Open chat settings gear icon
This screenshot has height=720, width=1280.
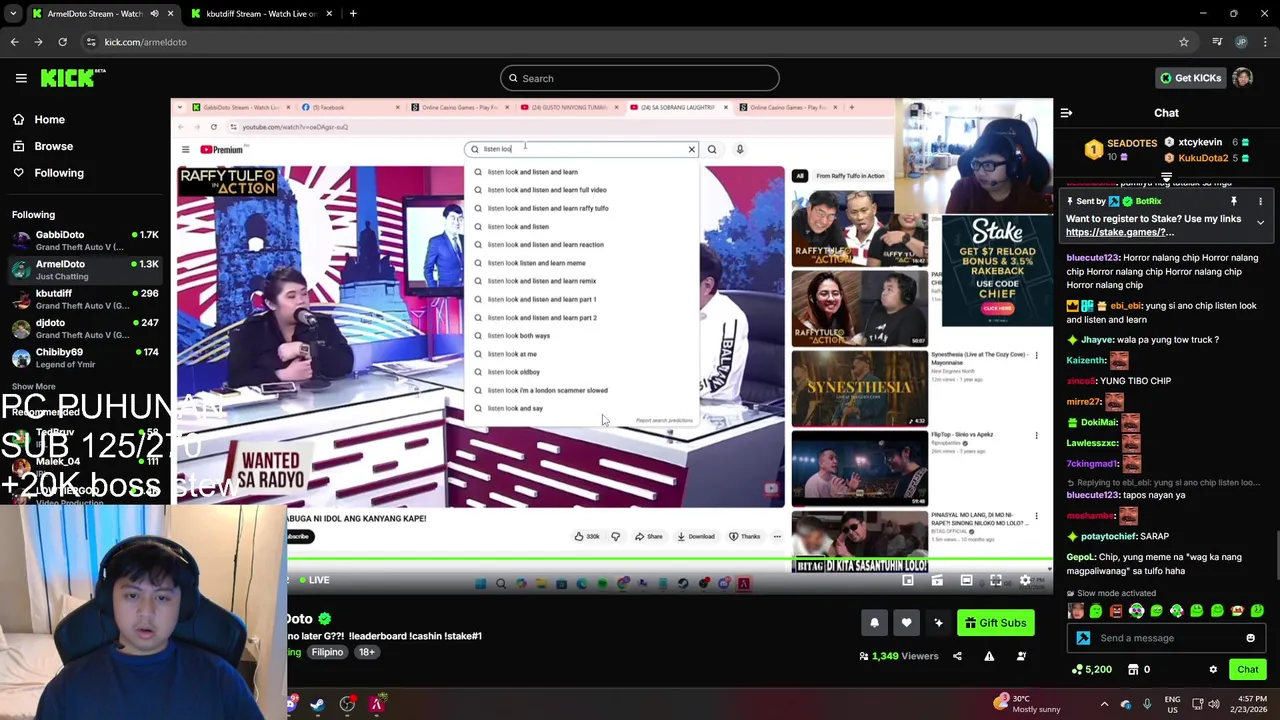[x=1213, y=670]
